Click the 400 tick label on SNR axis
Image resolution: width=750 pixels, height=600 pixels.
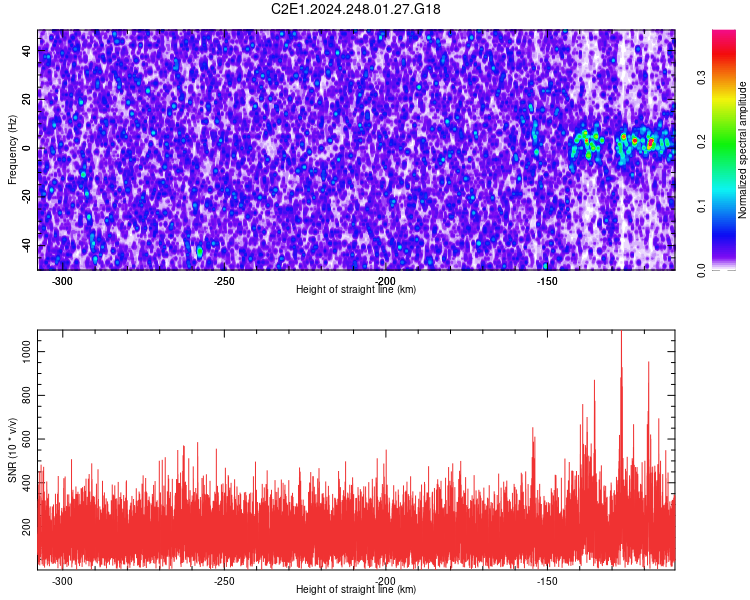coord(27,483)
